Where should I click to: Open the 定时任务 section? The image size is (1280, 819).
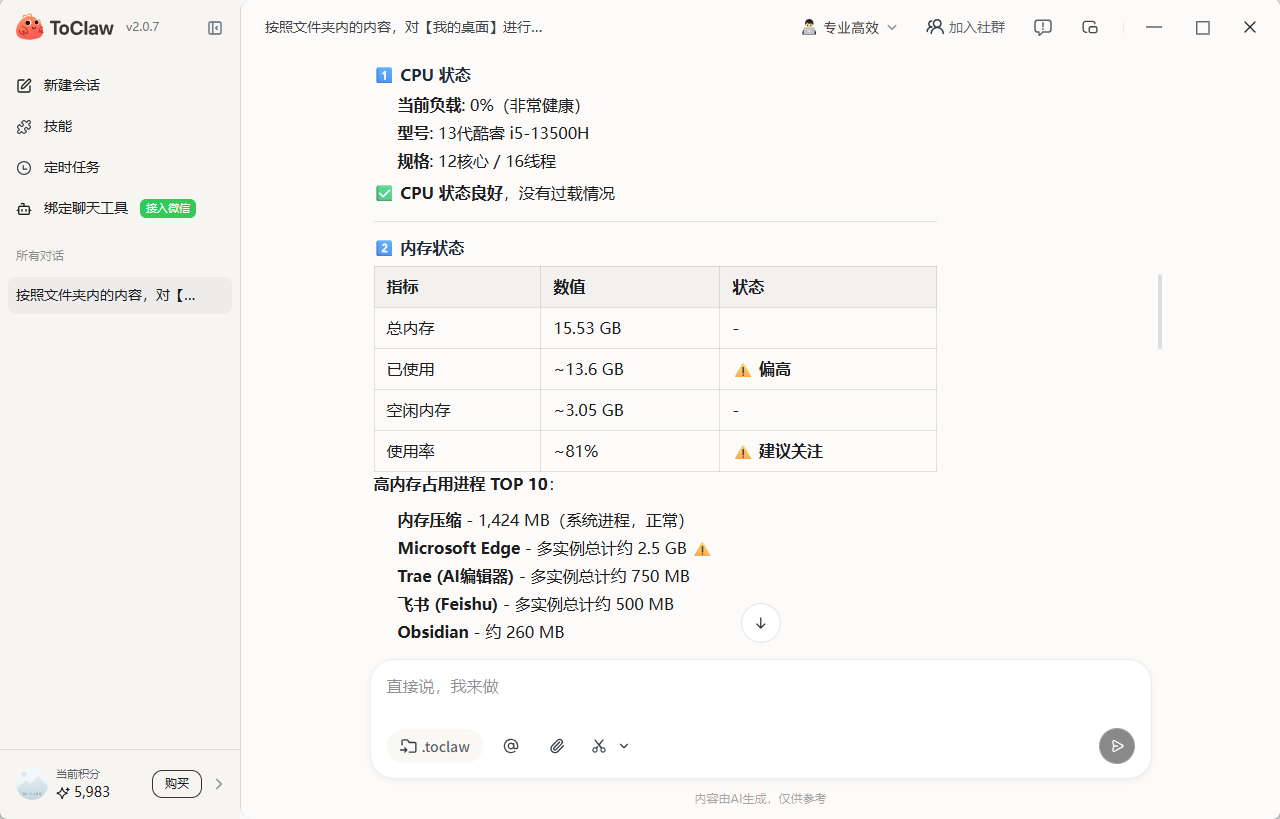point(69,167)
